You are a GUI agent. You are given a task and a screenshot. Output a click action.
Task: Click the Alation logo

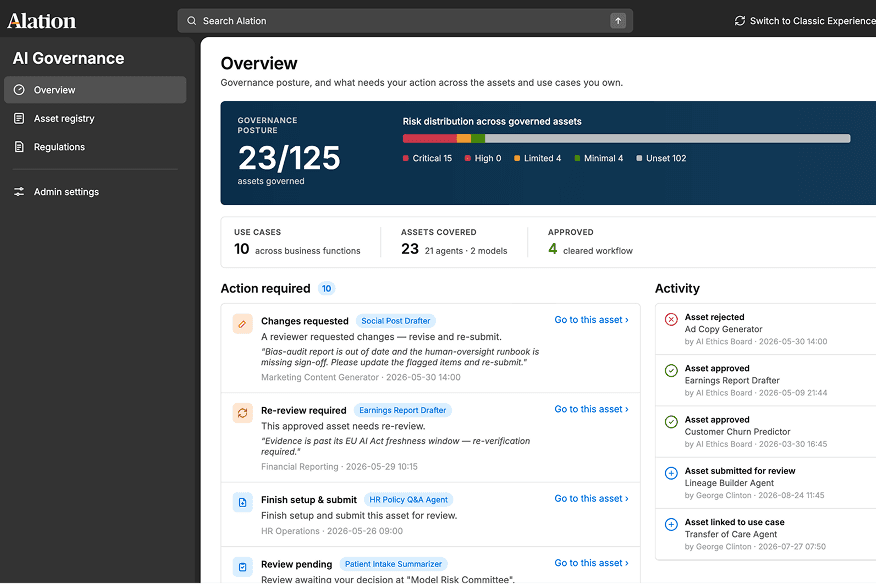41,21
